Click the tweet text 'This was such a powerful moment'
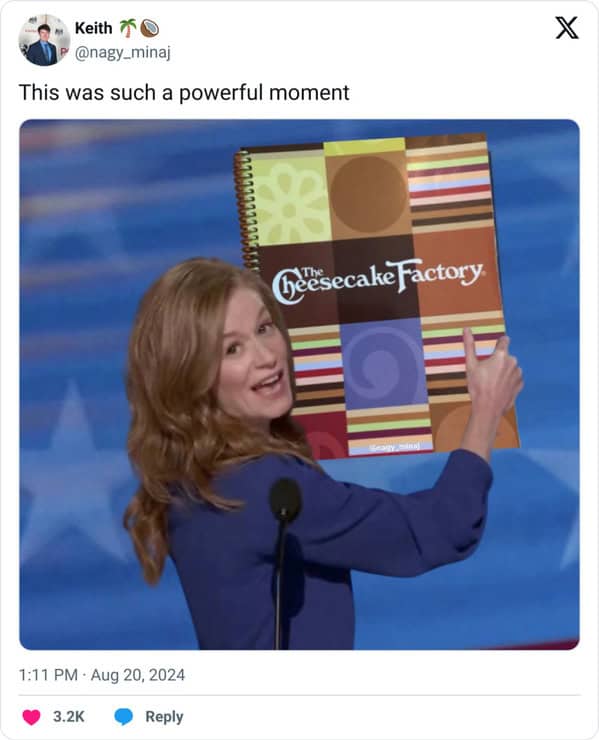The height and width of the screenshot is (740, 599). 184,92
